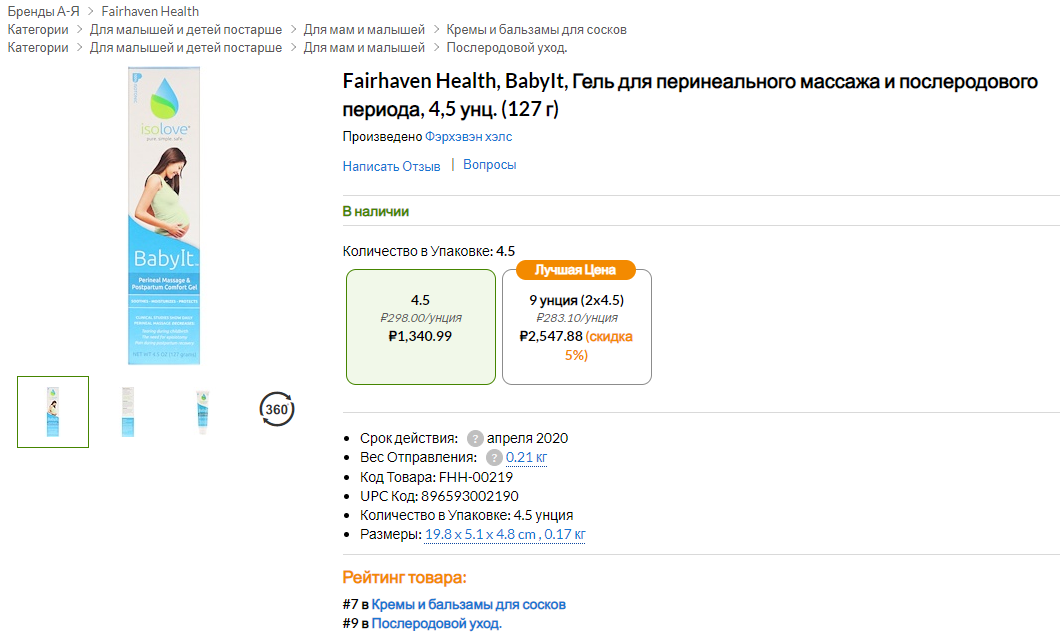
Task: Select the first product box thumbnail
Action: pos(52,411)
